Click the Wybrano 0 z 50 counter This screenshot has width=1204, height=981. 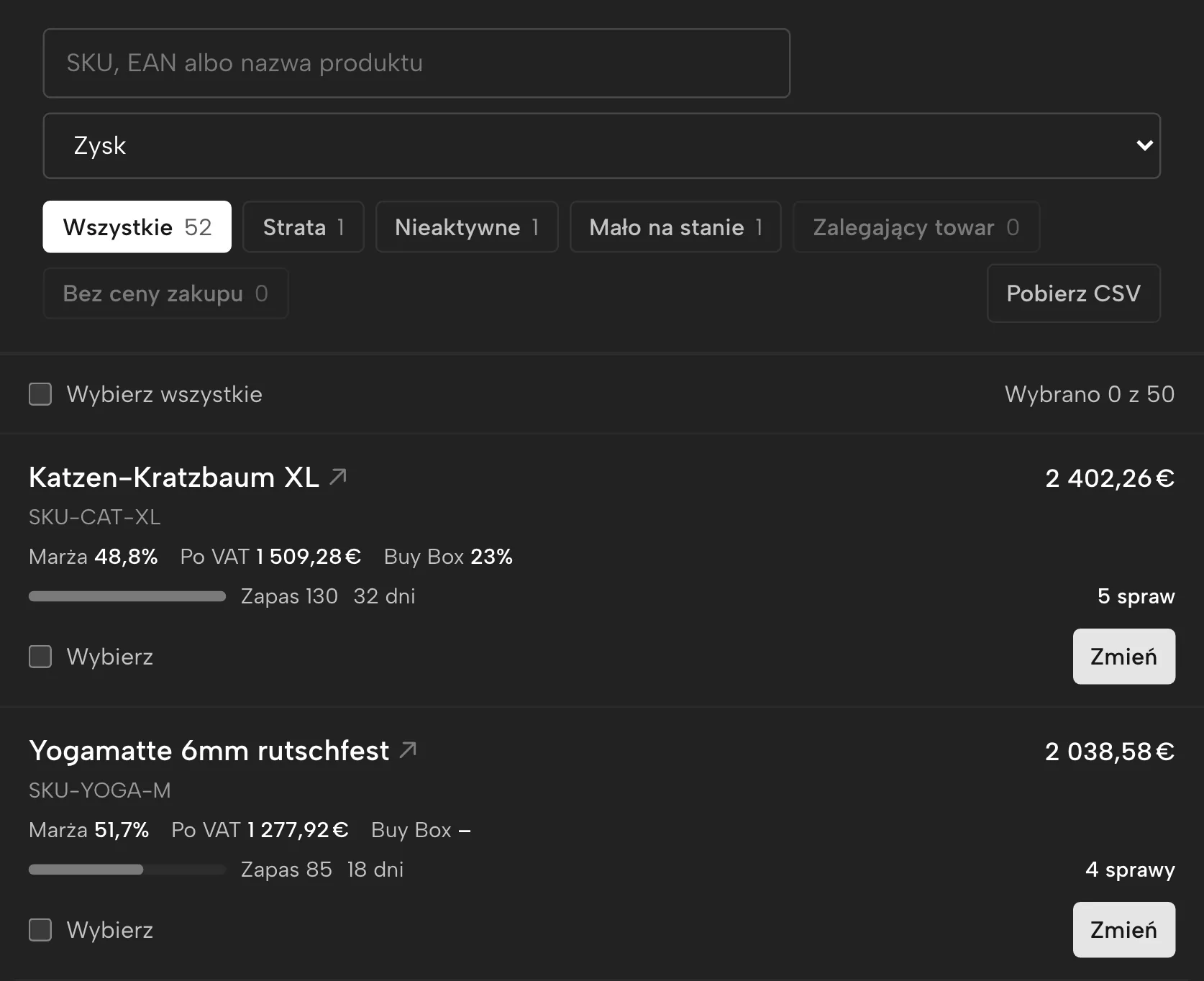tap(1090, 394)
